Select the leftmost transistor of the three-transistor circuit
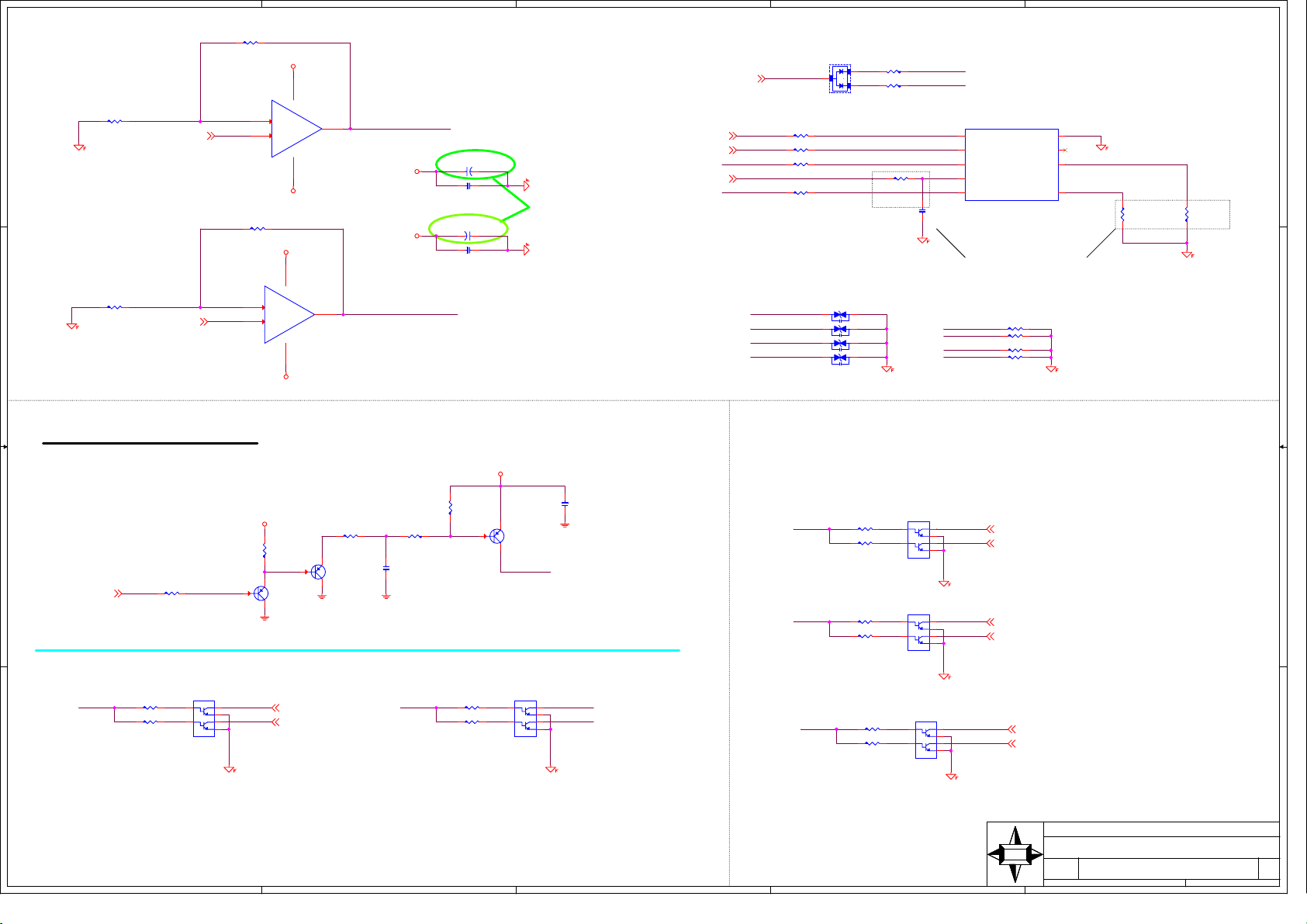 click(x=261, y=594)
